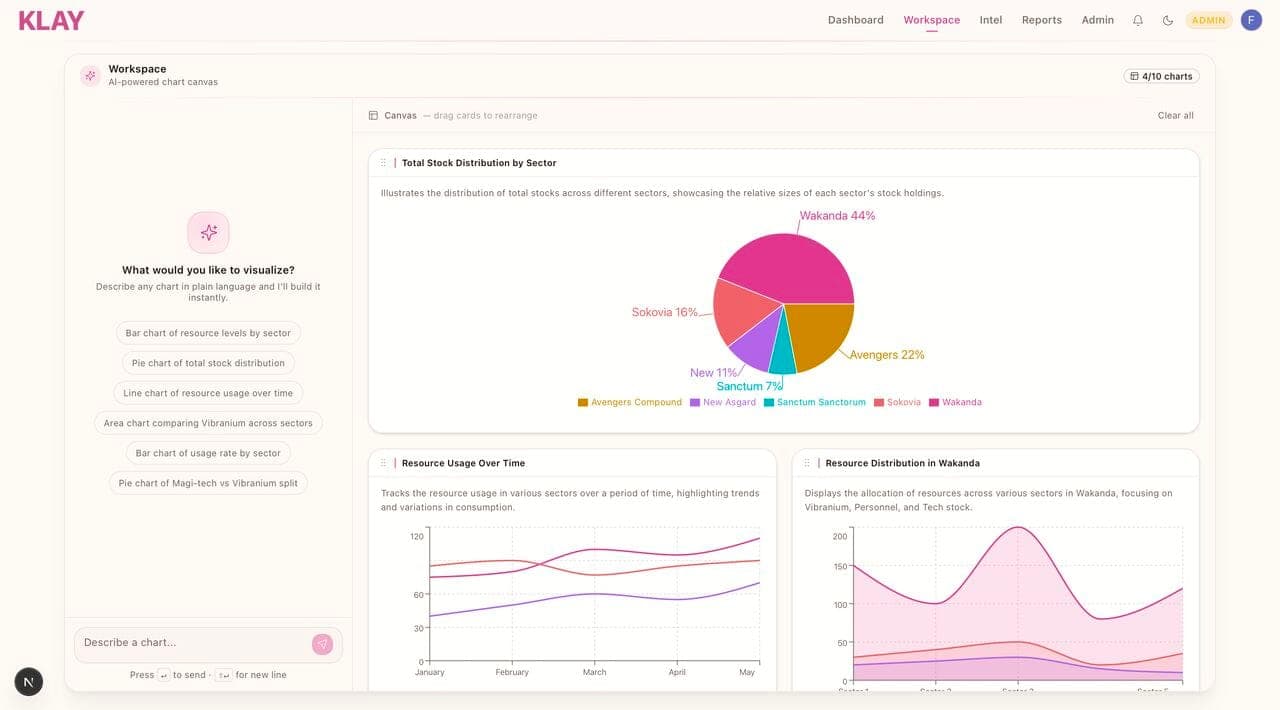The image size is (1280, 710).
Task: Click 'February' axis label in line chart
Action: tap(512, 672)
